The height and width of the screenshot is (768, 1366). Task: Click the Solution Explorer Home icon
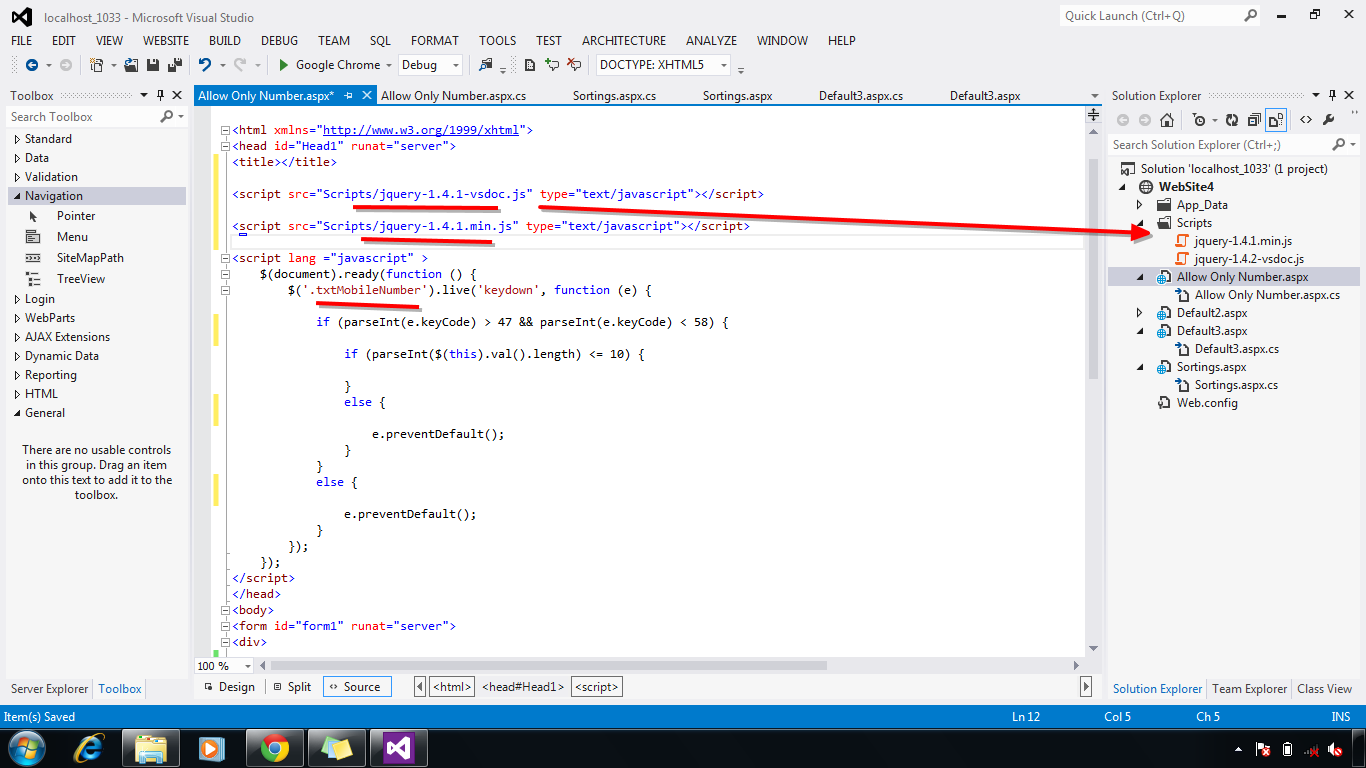(x=1167, y=120)
